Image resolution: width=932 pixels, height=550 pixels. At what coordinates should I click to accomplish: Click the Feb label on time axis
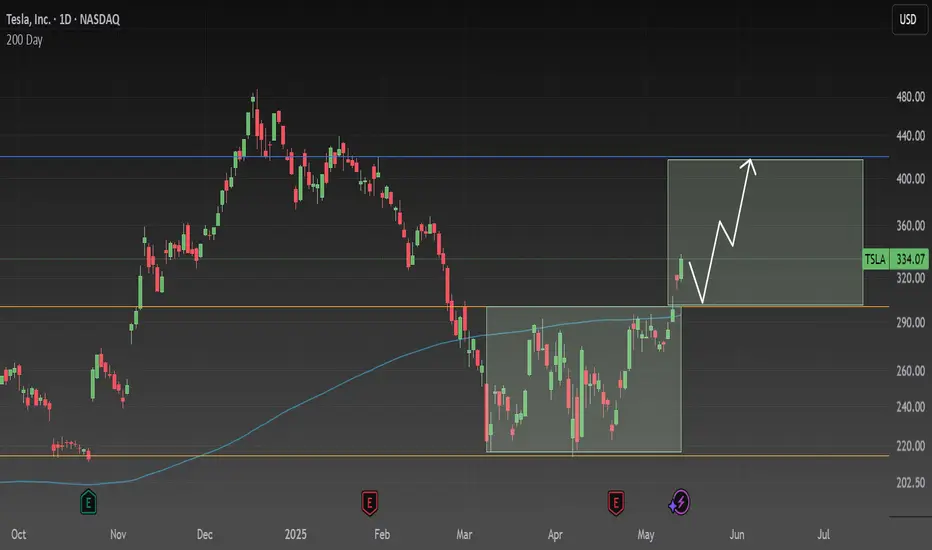pos(382,534)
